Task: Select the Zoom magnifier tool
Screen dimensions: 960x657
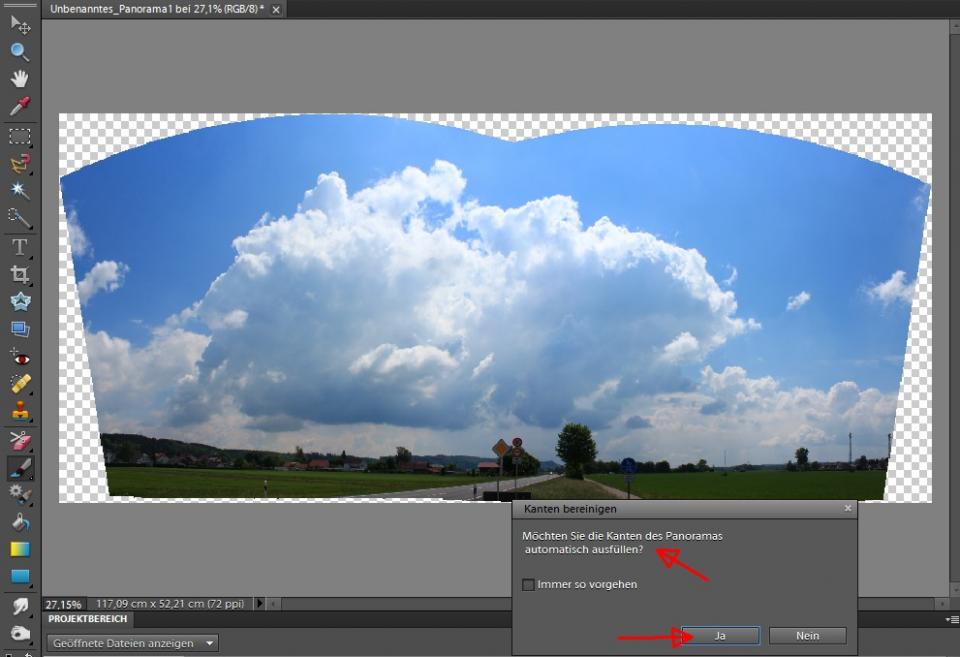Action: coord(19,51)
